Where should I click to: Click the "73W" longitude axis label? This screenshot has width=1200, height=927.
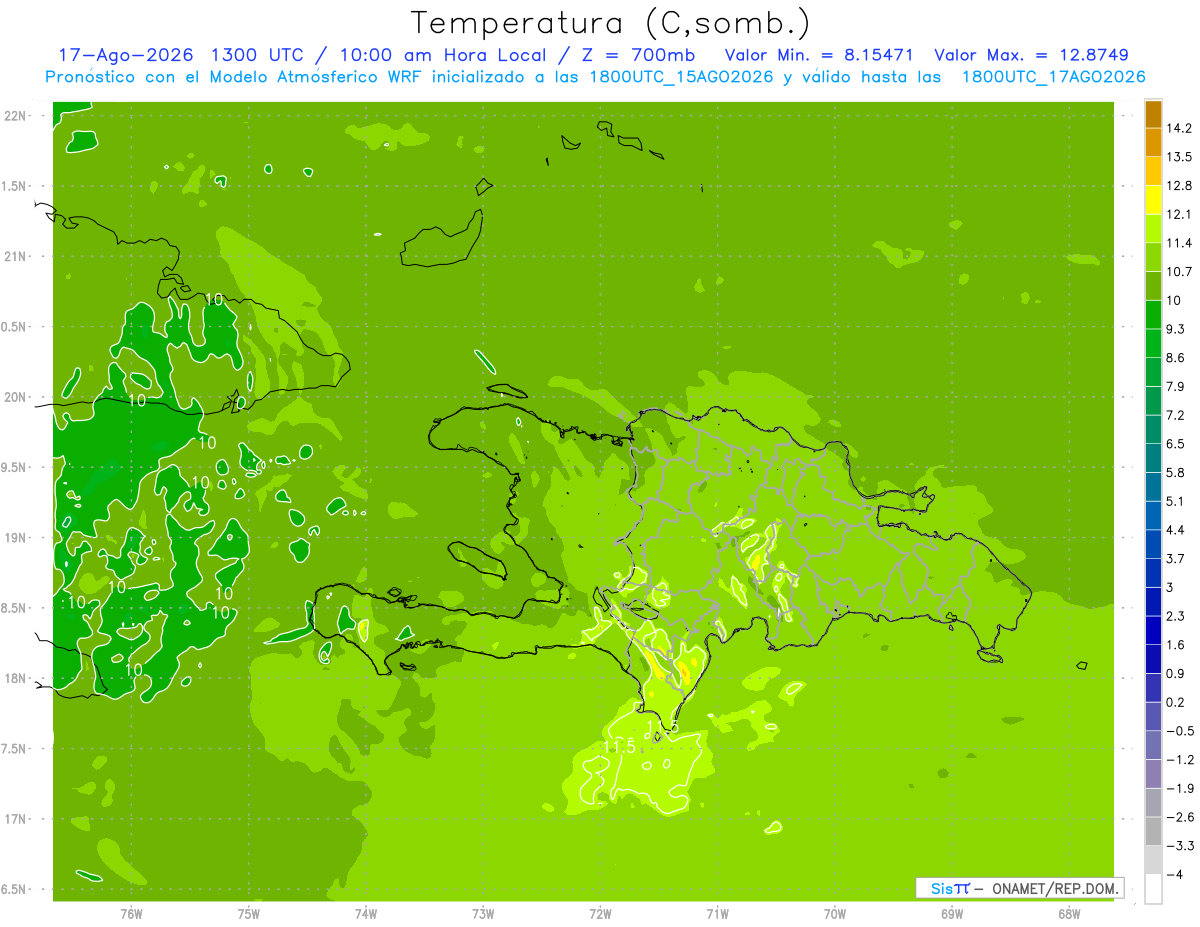483,913
